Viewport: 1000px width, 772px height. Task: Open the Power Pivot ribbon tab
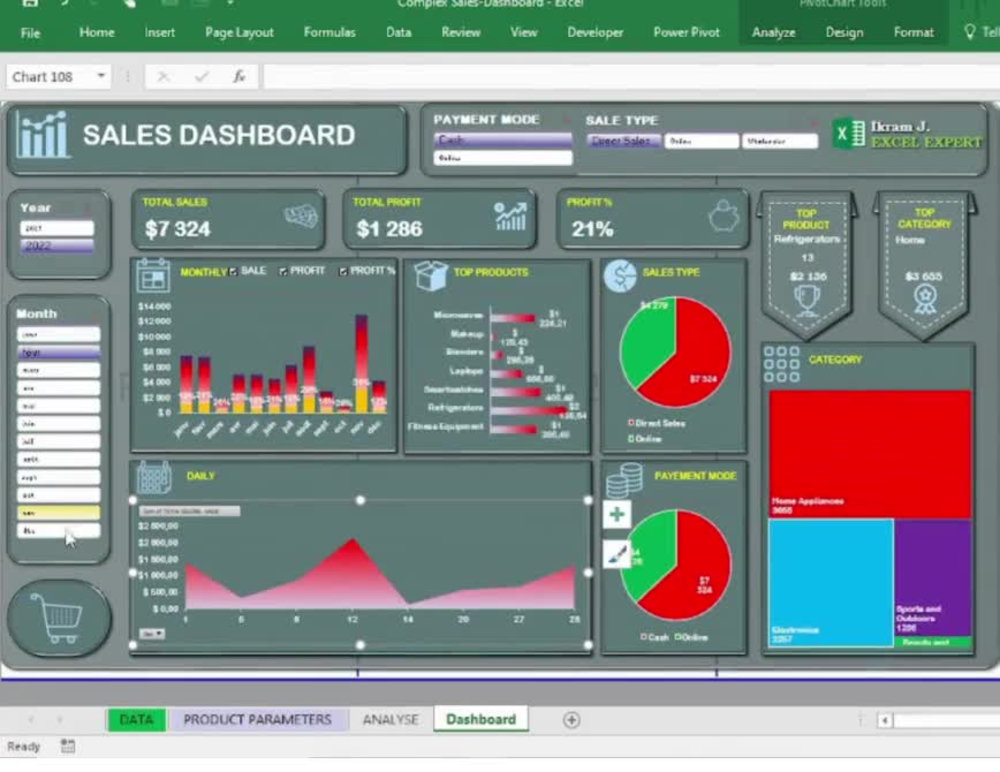click(686, 32)
